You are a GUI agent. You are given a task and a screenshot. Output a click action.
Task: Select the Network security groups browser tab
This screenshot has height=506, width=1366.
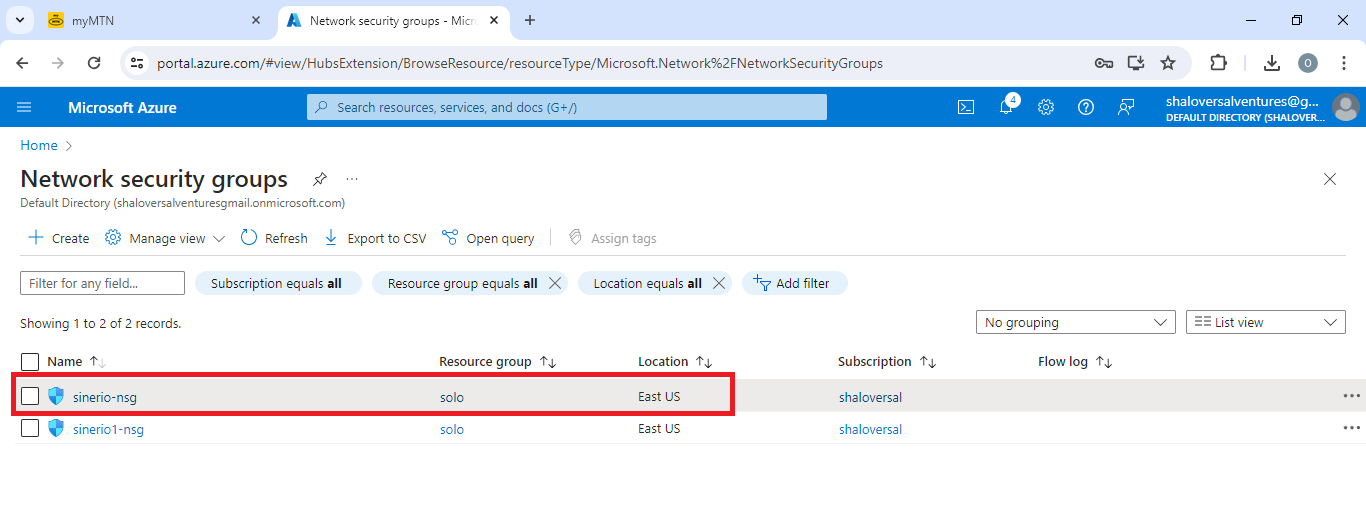point(393,20)
